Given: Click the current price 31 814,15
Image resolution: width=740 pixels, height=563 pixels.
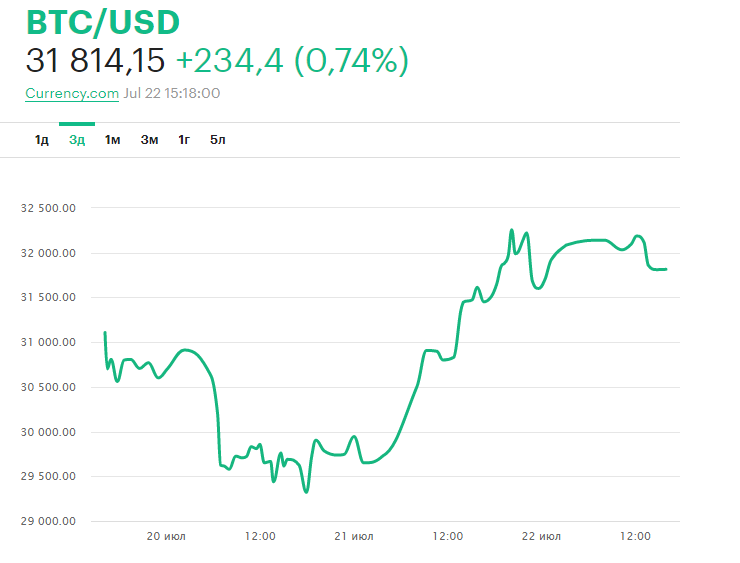Looking at the screenshot, I should (x=95, y=61).
